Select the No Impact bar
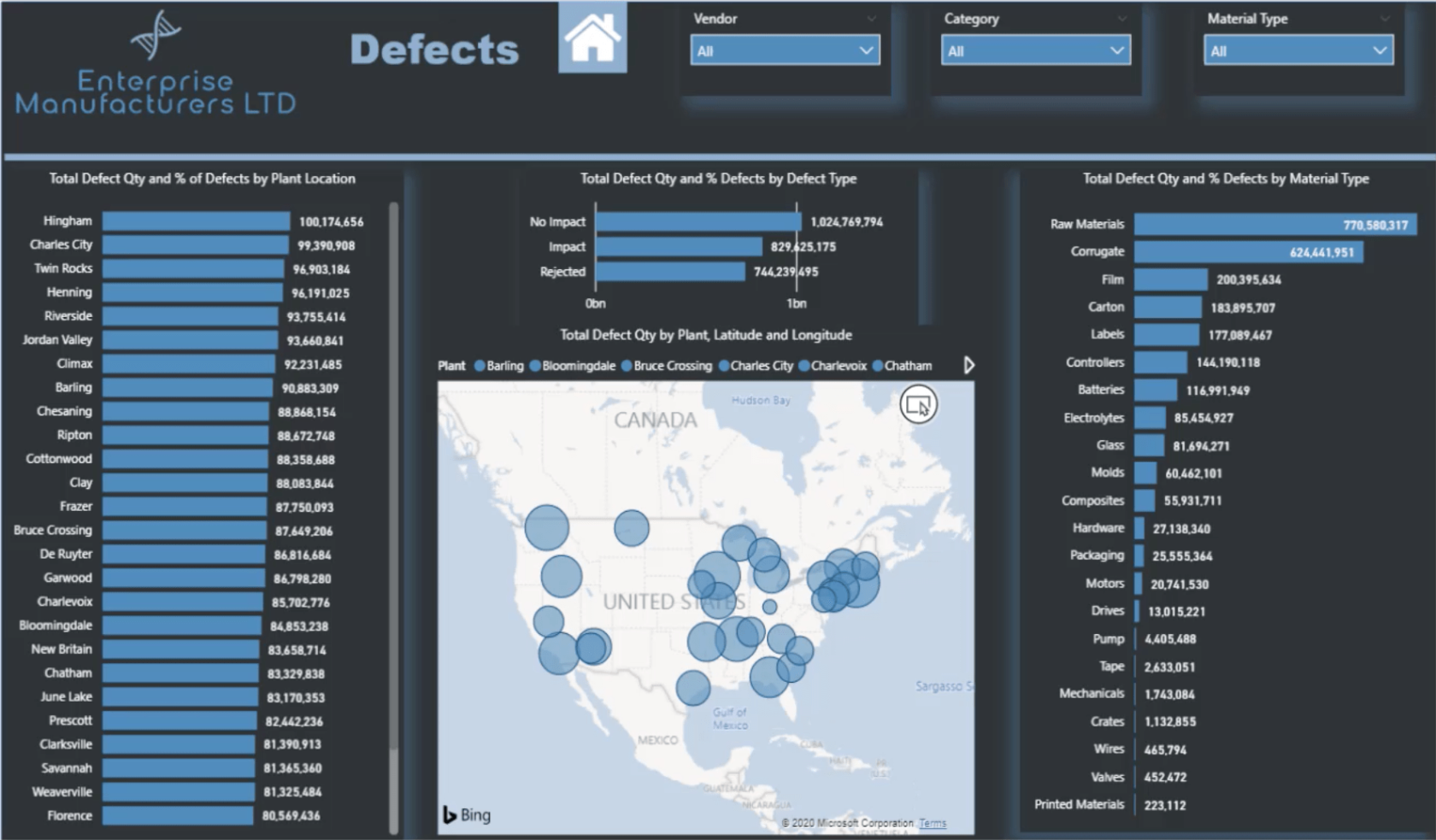Screen dimensions: 1436x840 point(698,222)
